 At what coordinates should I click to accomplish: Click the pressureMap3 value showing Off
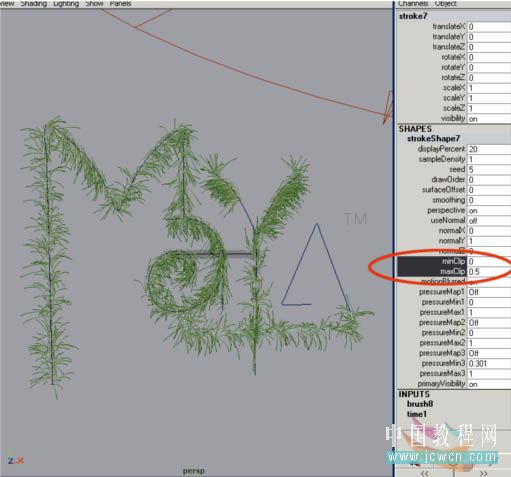tap(489, 353)
